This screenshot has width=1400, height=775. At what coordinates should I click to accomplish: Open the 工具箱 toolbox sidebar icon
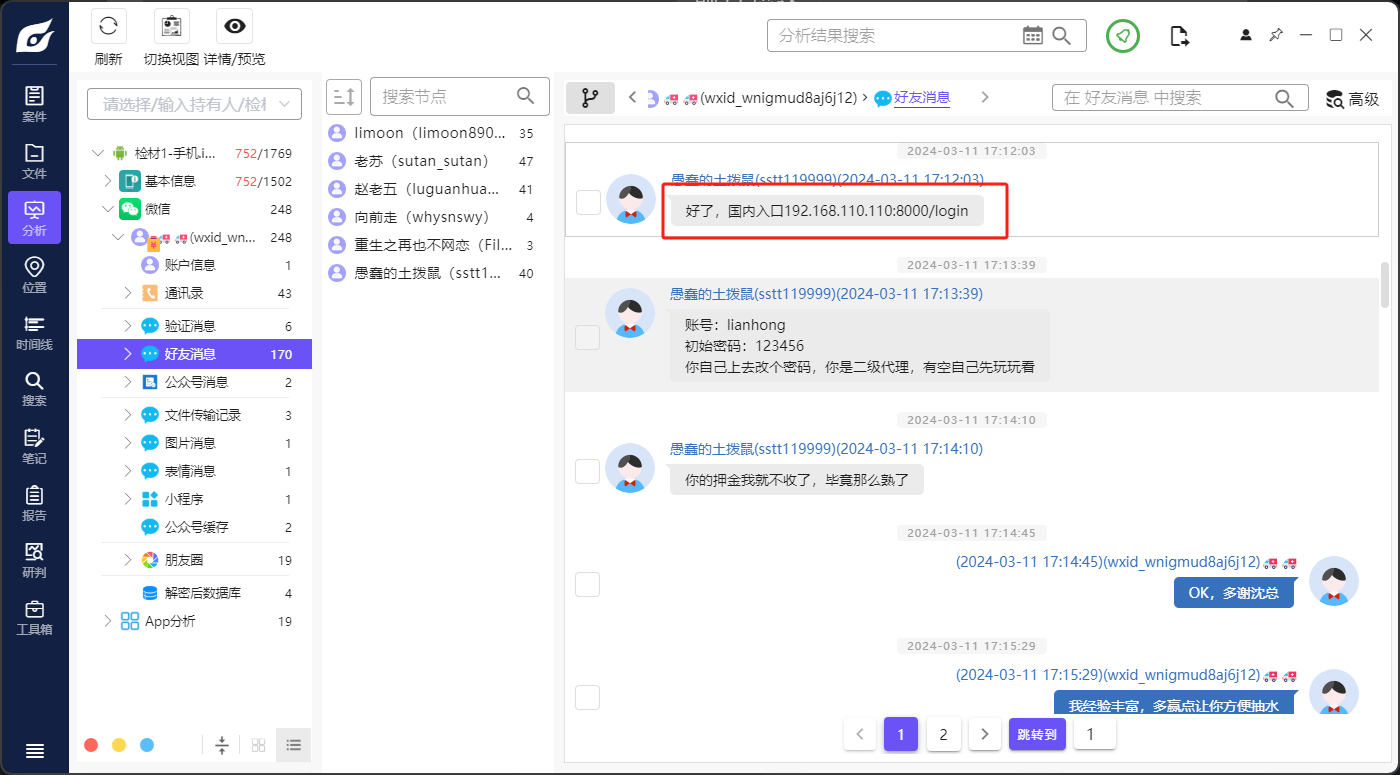click(x=34, y=617)
